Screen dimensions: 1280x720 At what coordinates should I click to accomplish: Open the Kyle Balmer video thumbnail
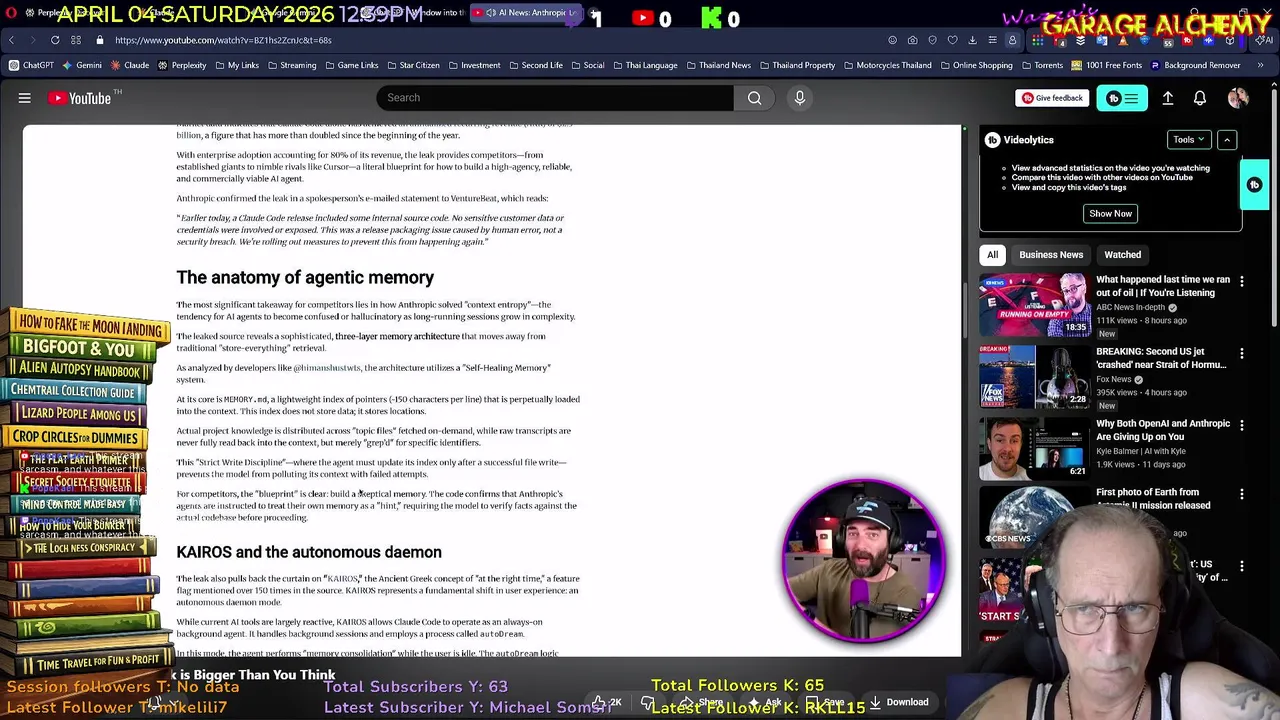tap(1034, 448)
